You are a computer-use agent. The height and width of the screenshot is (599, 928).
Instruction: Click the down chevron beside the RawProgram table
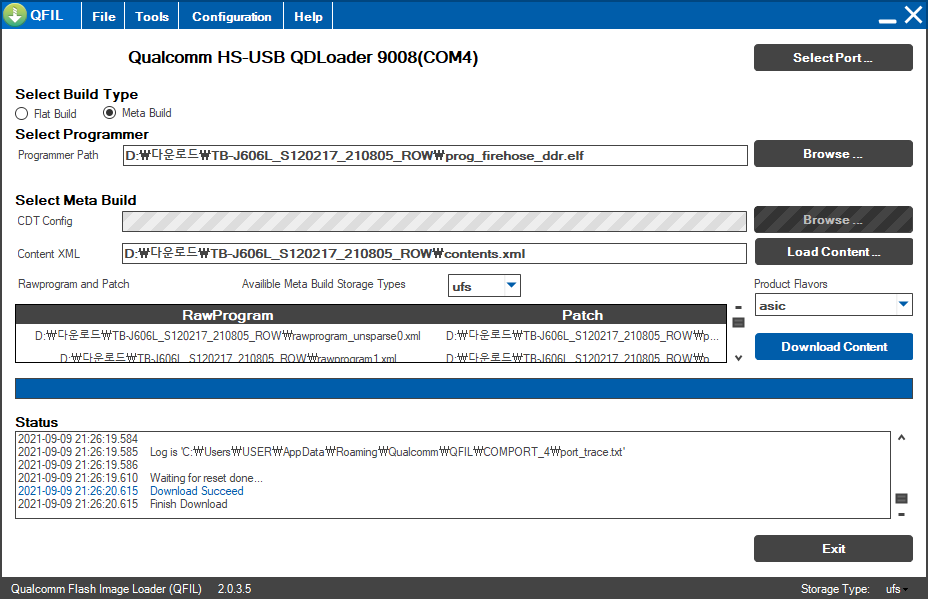point(738,358)
